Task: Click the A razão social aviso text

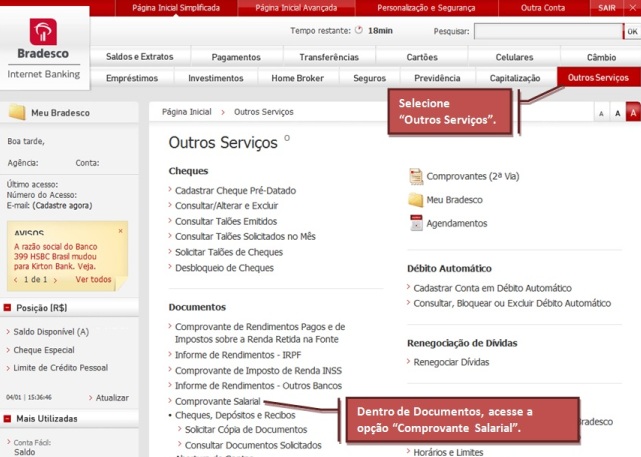Action: tap(56, 256)
